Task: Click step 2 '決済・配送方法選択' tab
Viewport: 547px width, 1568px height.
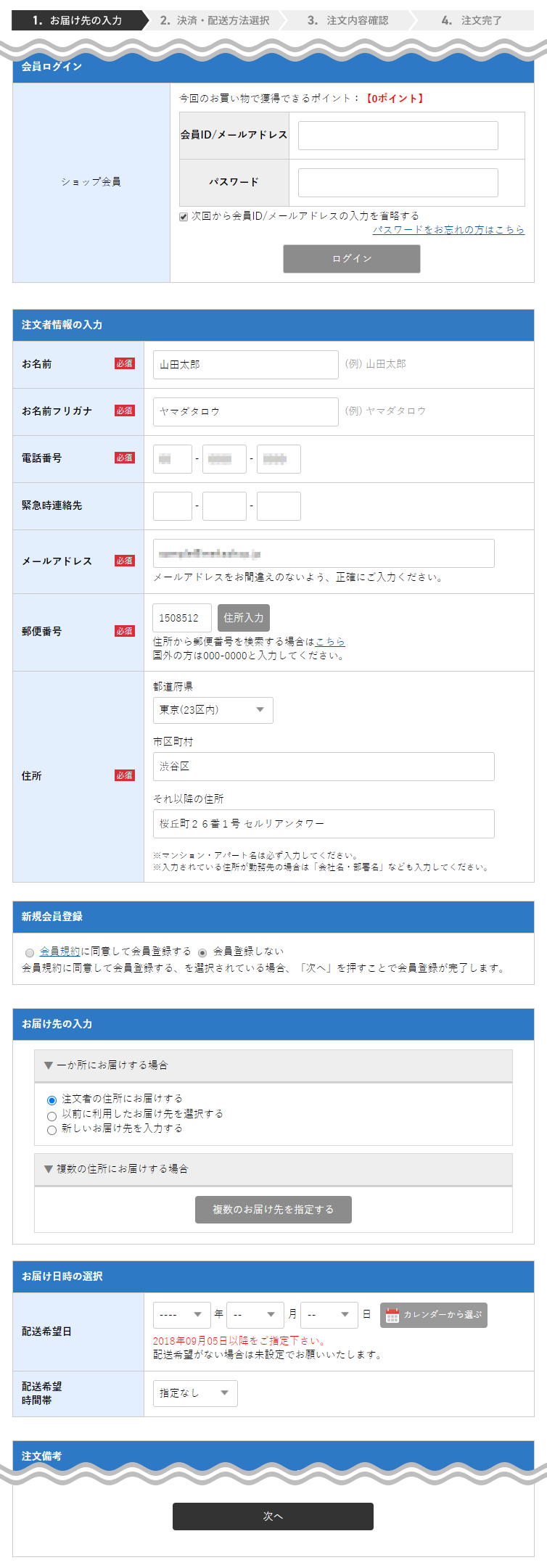Action: [215, 20]
